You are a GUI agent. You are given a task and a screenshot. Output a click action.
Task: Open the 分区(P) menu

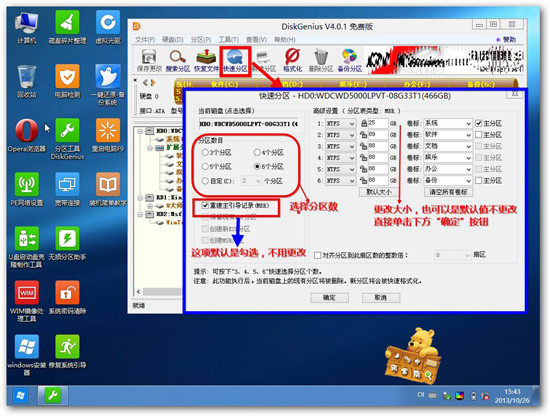[201, 40]
